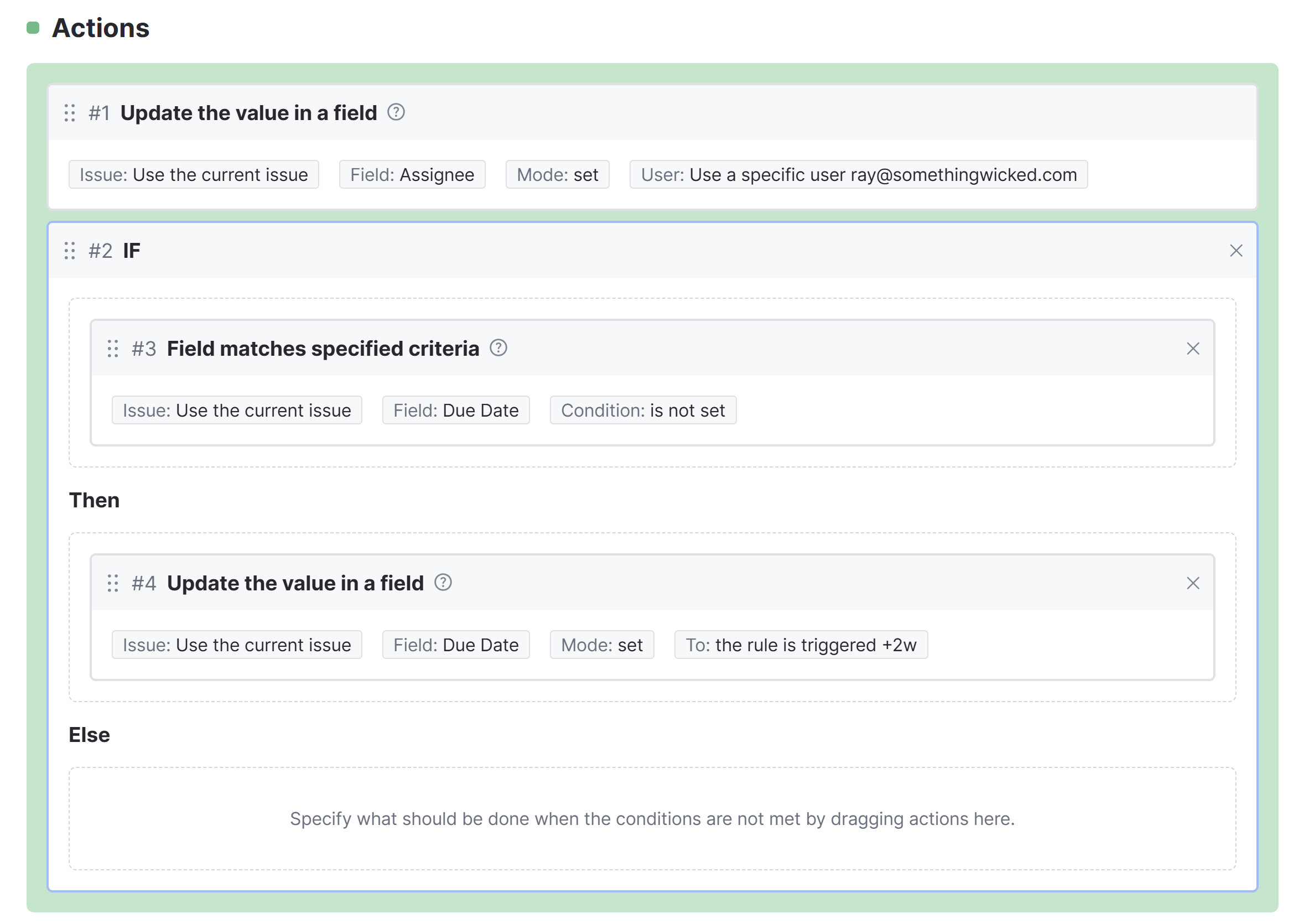This screenshot has height=924, width=1304.
Task: Click the drag handle of action #1
Action: (x=70, y=113)
